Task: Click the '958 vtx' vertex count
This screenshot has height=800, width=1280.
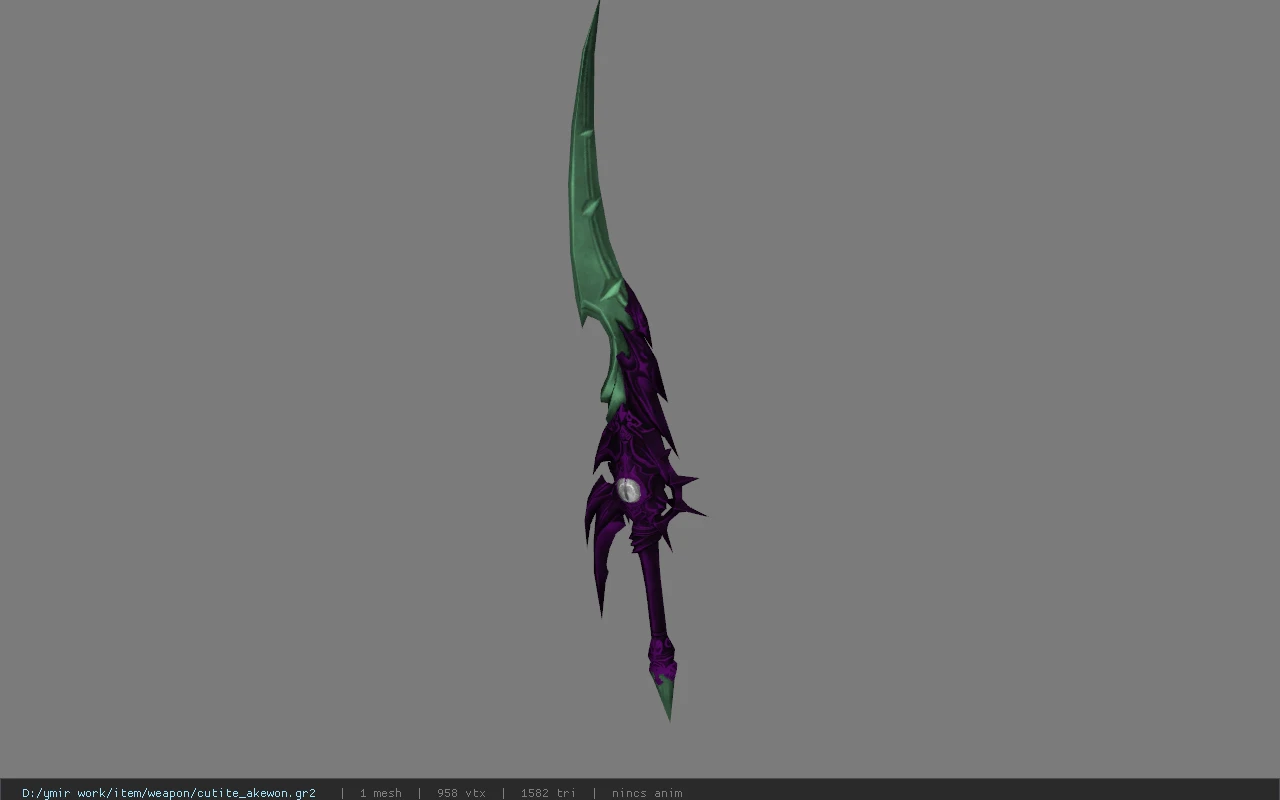Action: point(461,793)
